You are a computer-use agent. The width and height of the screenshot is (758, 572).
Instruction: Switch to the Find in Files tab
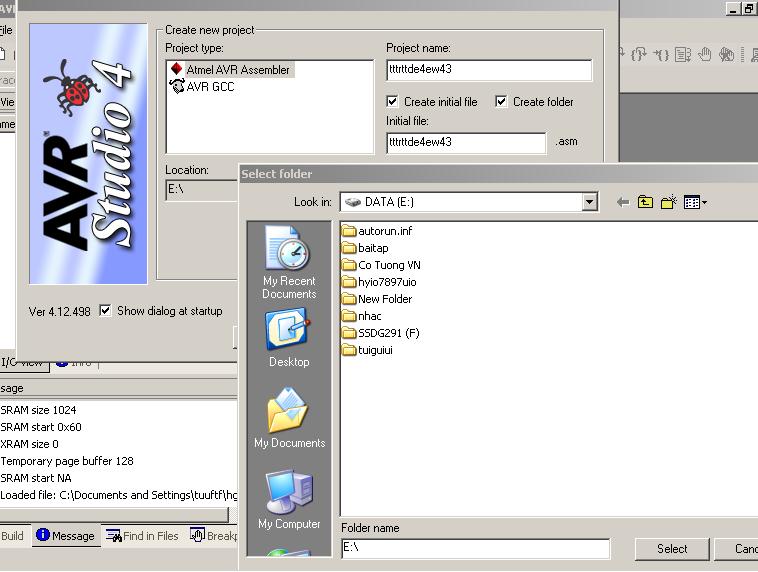[142, 536]
